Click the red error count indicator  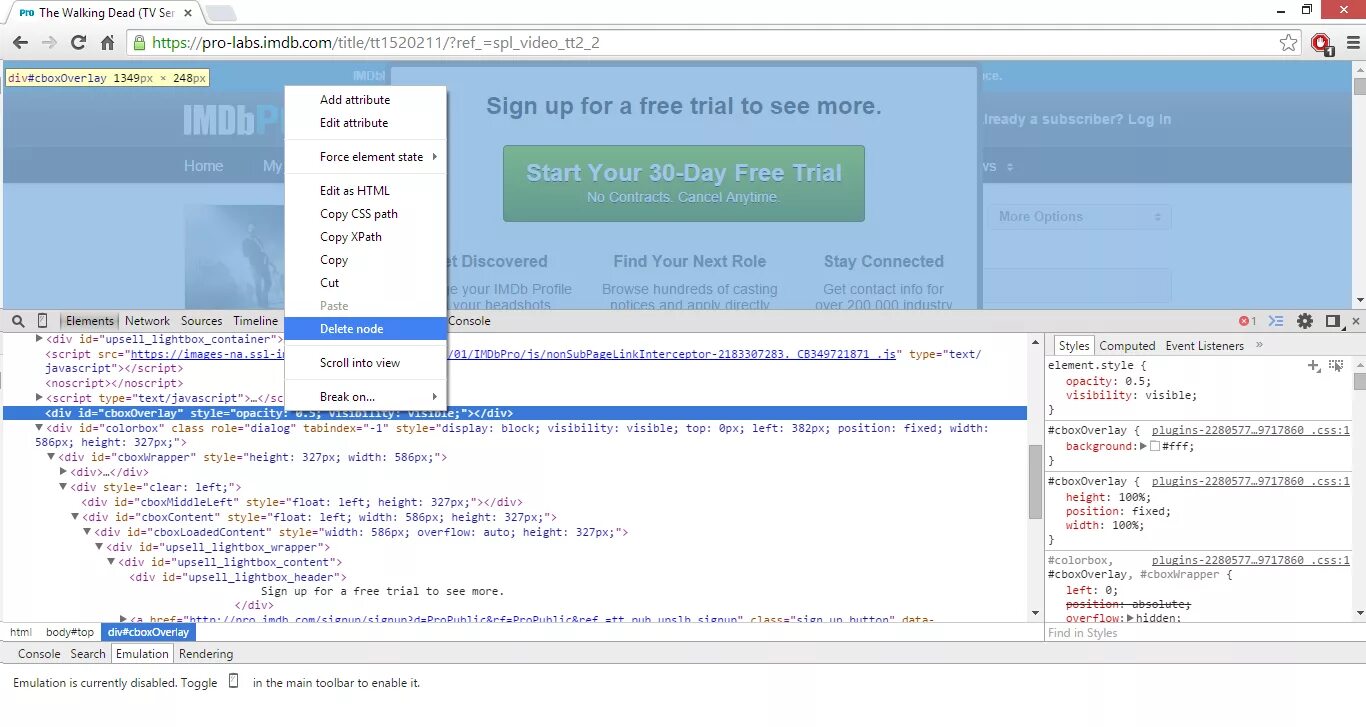pyautogui.click(x=1247, y=321)
